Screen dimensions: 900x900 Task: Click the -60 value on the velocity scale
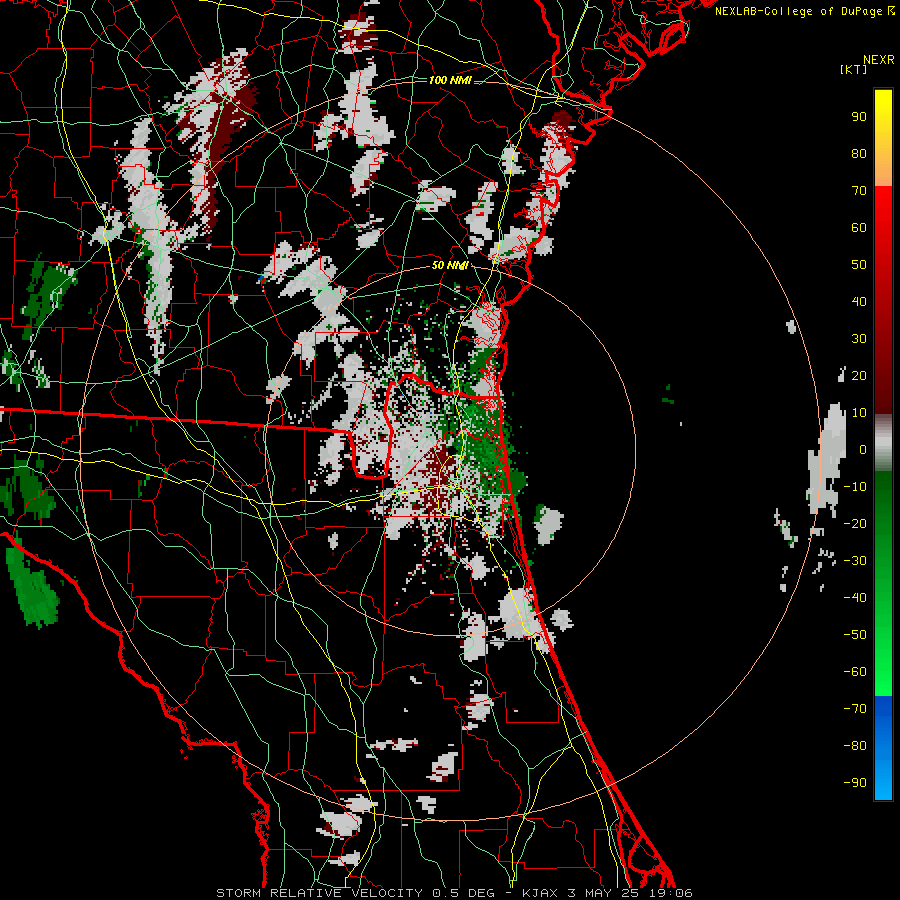point(855,672)
